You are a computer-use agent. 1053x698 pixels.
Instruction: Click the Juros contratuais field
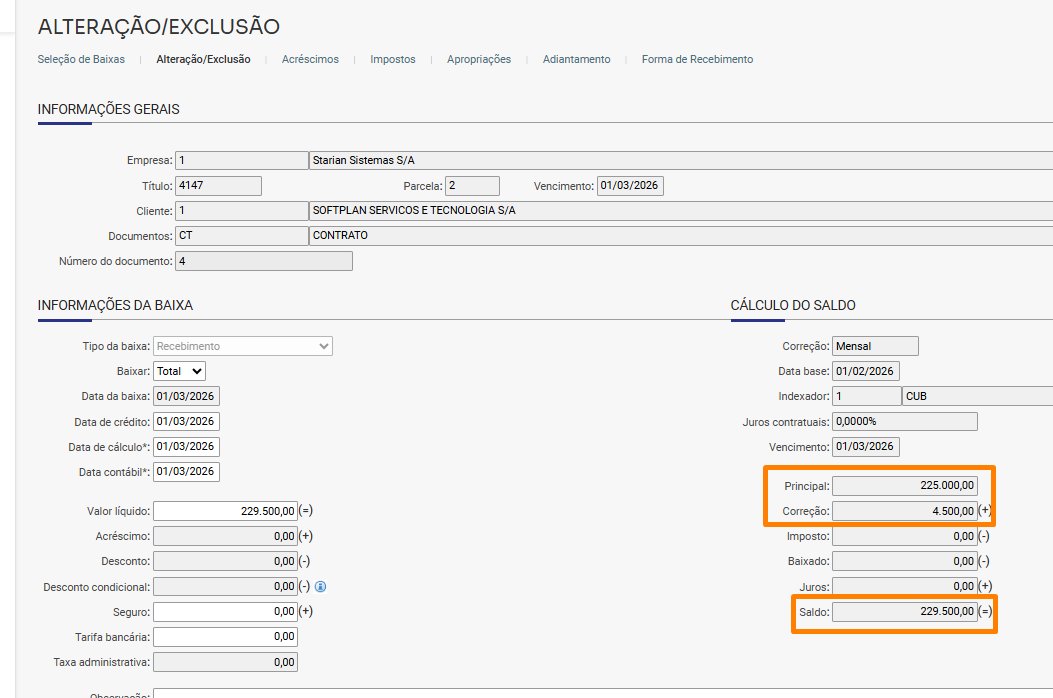click(905, 421)
